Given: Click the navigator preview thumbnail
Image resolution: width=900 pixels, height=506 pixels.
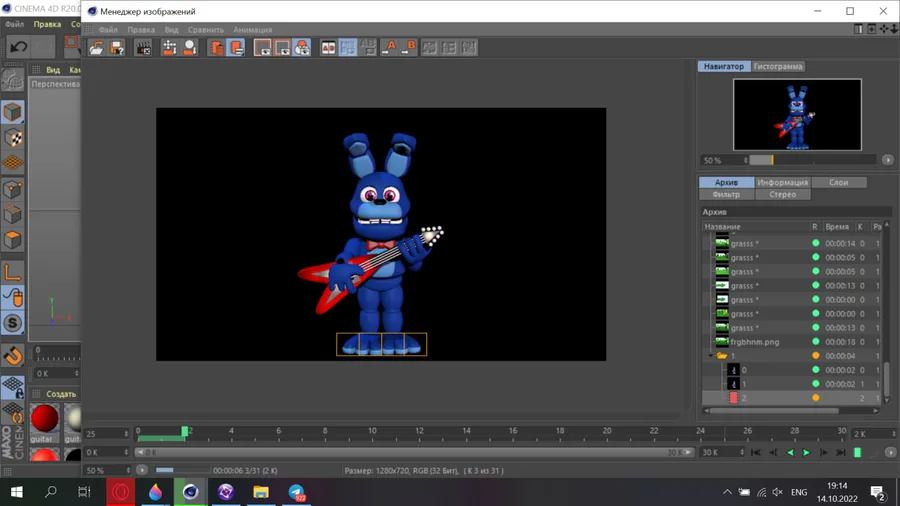Looking at the screenshot, I should coord(797,115).
